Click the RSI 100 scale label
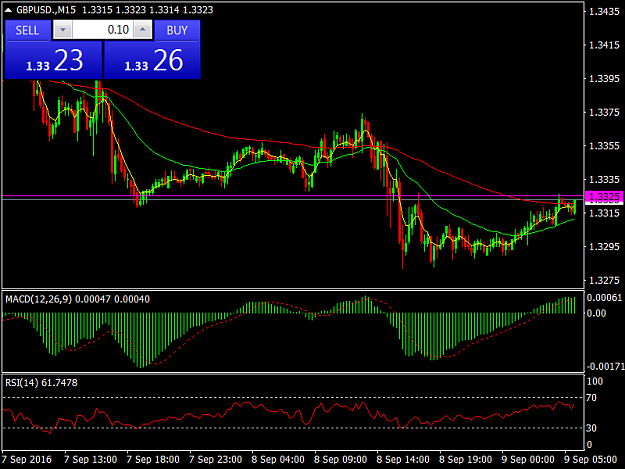 point(595,381)
